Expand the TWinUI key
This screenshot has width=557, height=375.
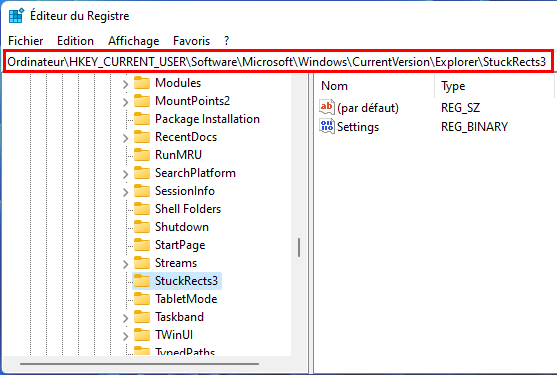(125, 336)
